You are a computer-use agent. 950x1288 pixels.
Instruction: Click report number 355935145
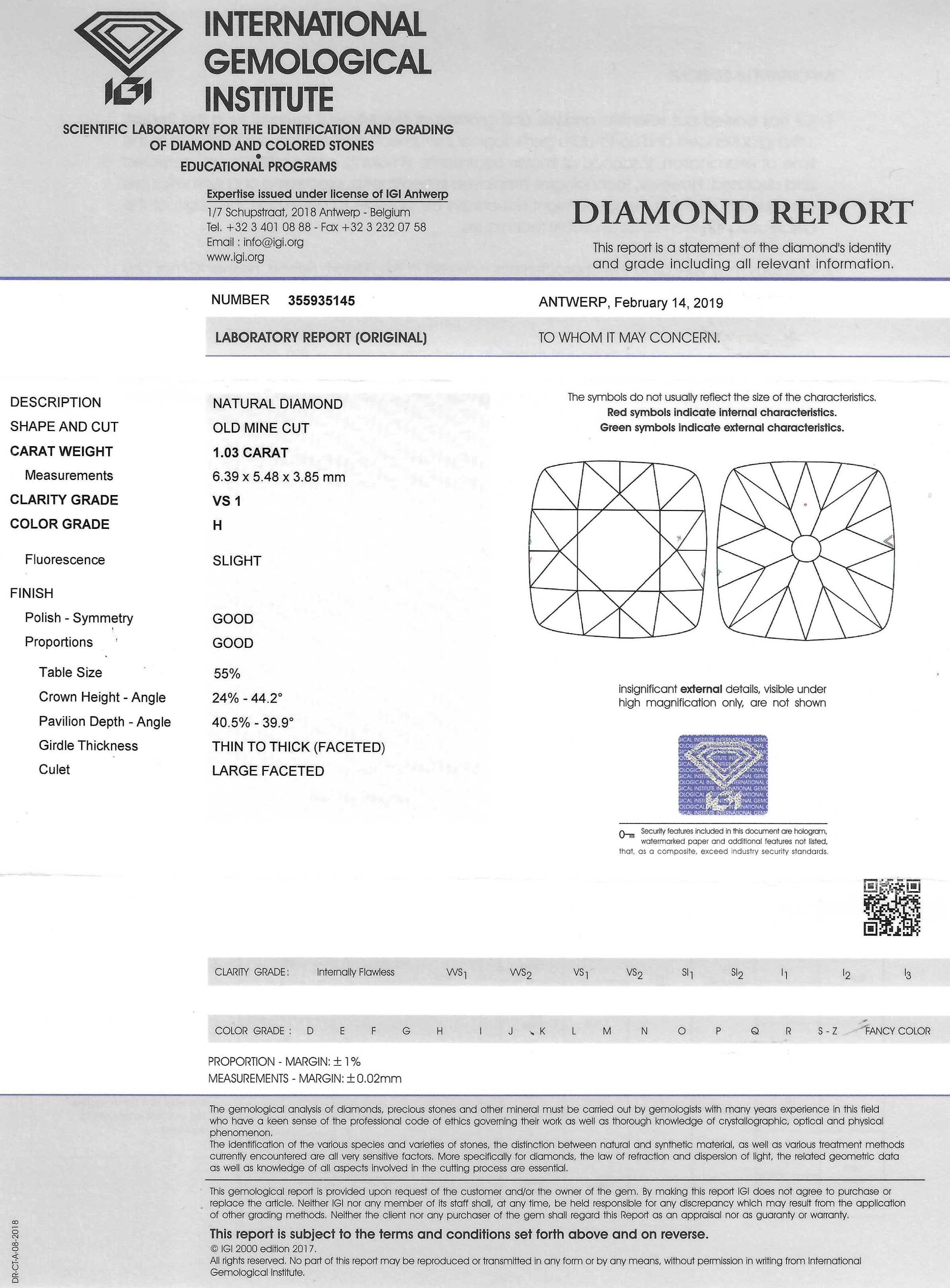321,301
